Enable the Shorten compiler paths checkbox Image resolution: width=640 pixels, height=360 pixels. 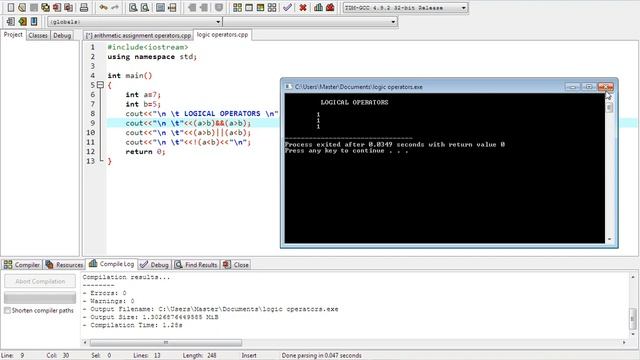[x=7, y=311]
